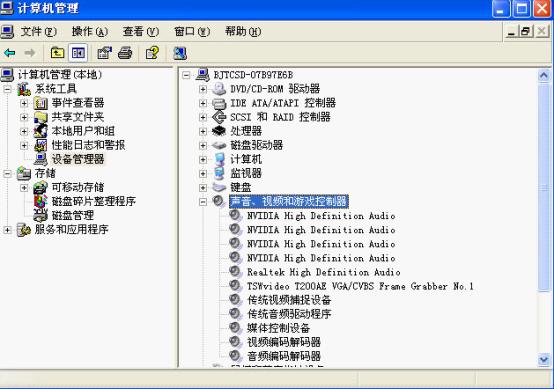Collapse the 声音、视频和游戏控制器 category
The width and height of the screenshot is (554, 389).
(203, 202)
